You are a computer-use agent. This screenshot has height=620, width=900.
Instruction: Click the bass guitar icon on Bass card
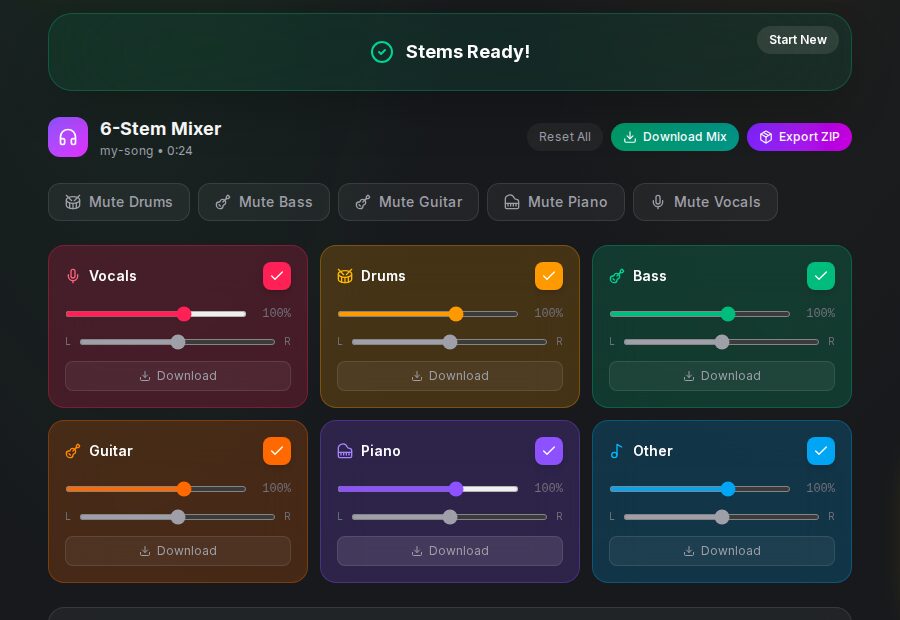[617, 276]
